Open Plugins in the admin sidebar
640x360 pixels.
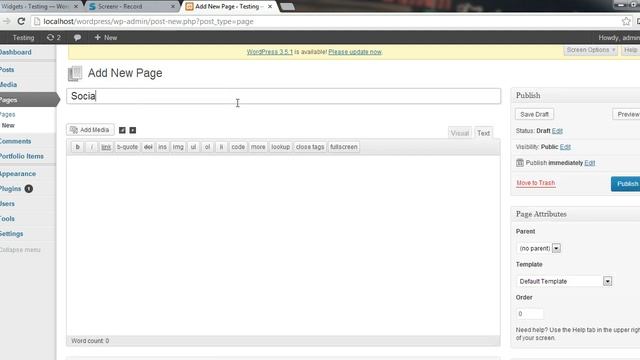11,189
